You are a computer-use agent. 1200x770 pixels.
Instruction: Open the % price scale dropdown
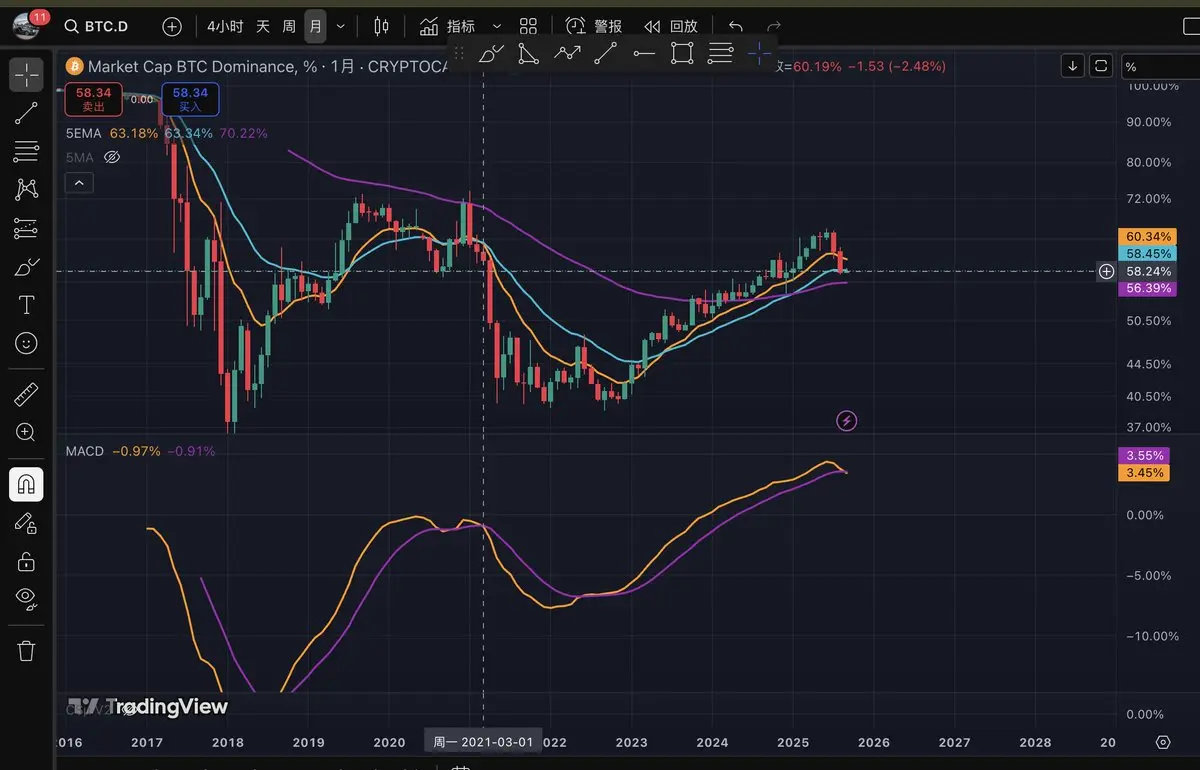click(x=1158, y=67)
